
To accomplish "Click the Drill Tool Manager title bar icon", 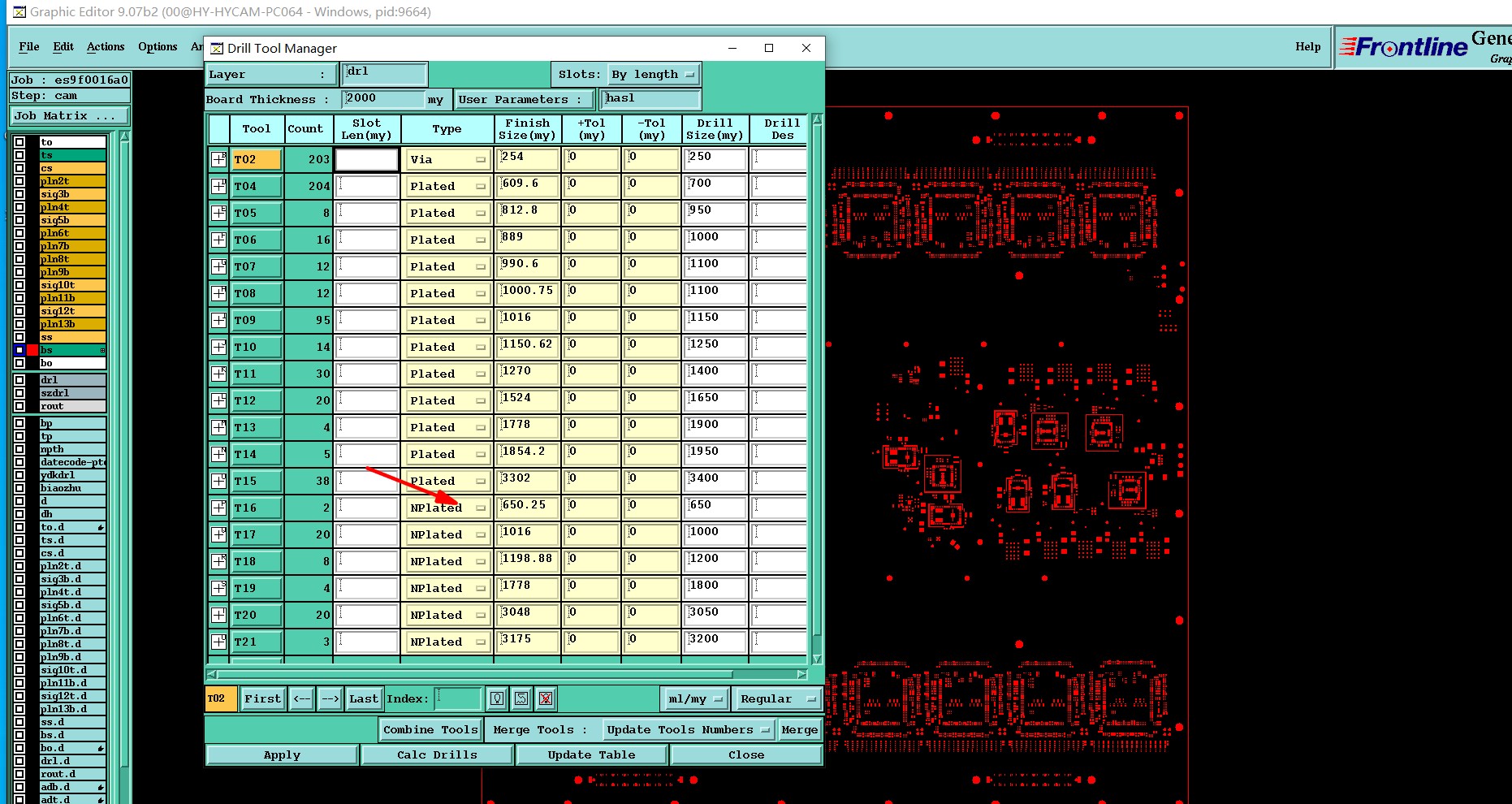I will 217,49.
